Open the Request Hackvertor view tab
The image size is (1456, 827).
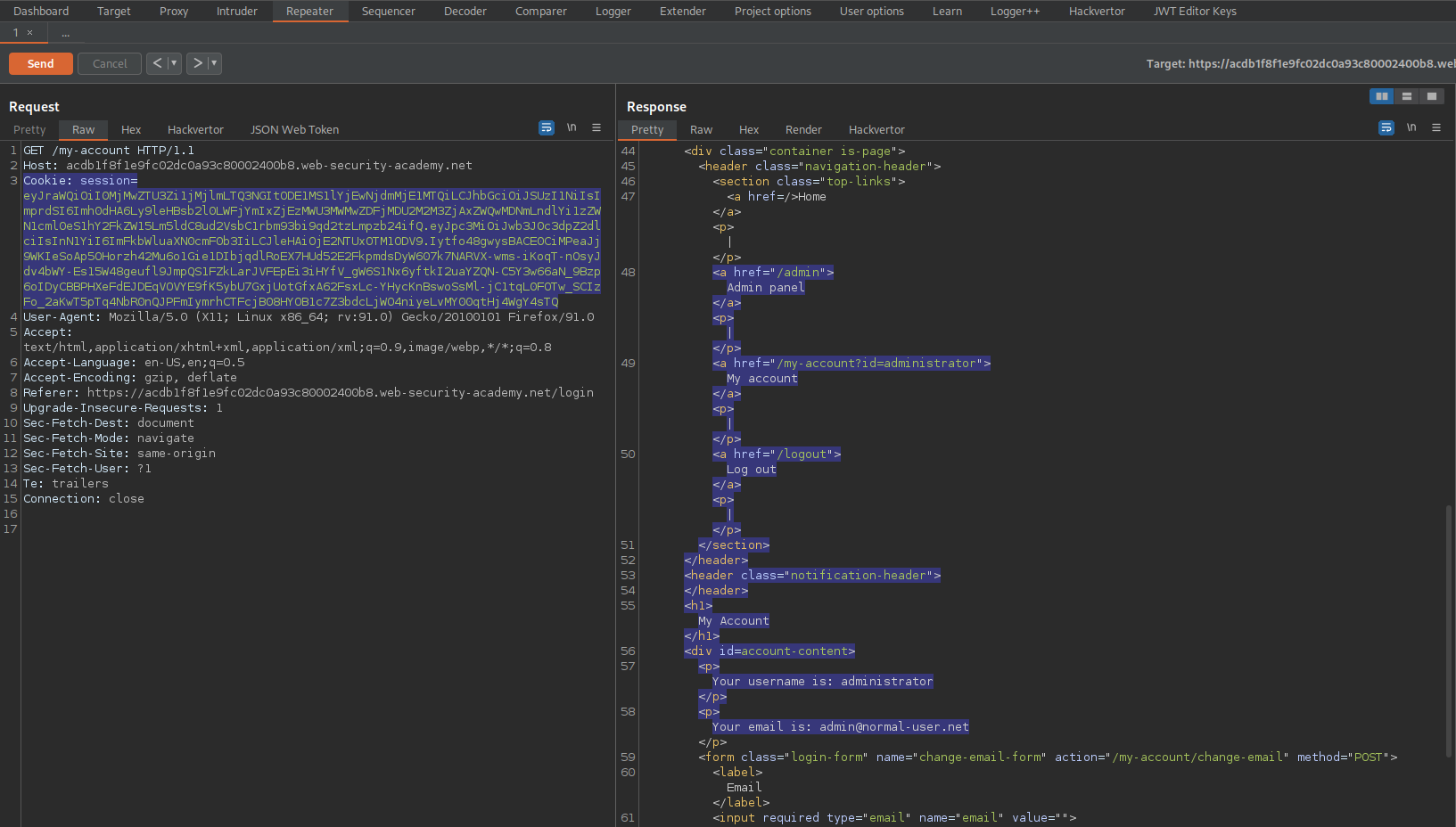[x=195, y=130]
